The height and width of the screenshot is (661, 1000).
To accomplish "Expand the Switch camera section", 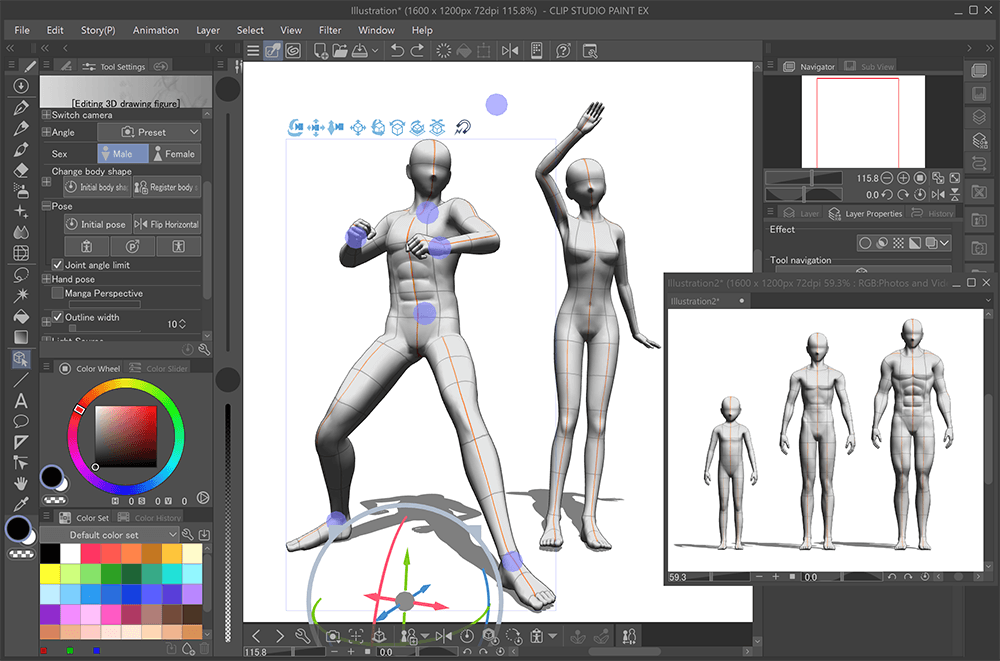I will pos(46,115).
